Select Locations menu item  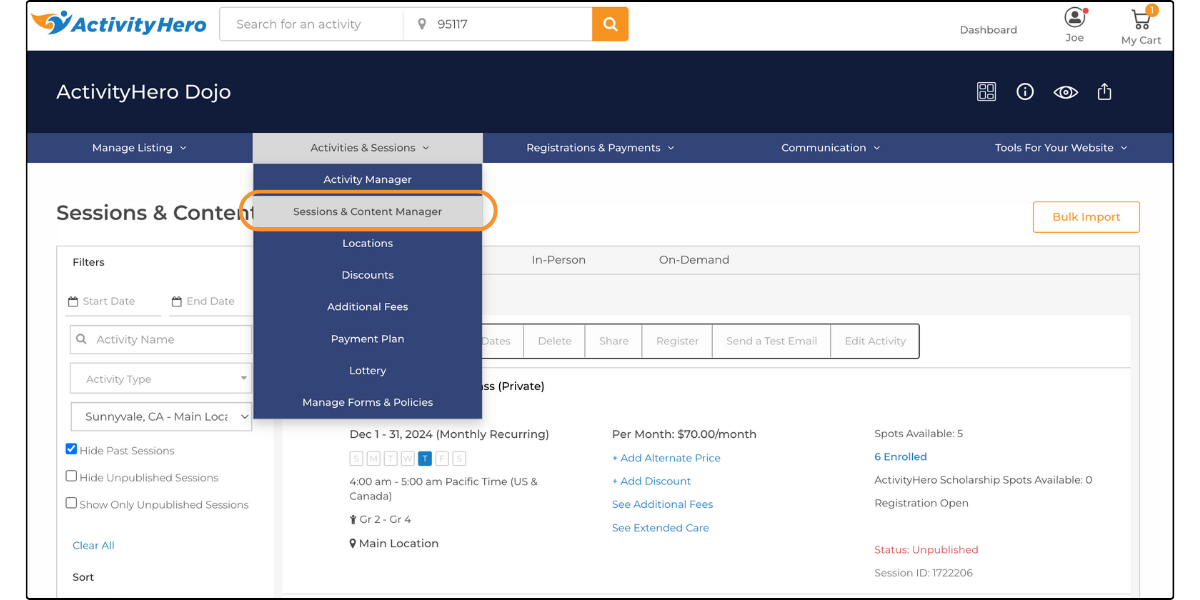368,243
